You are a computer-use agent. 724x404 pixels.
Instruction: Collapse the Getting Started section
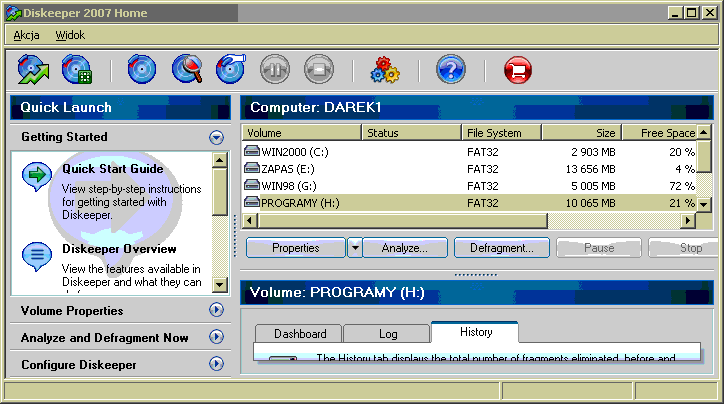216,137
